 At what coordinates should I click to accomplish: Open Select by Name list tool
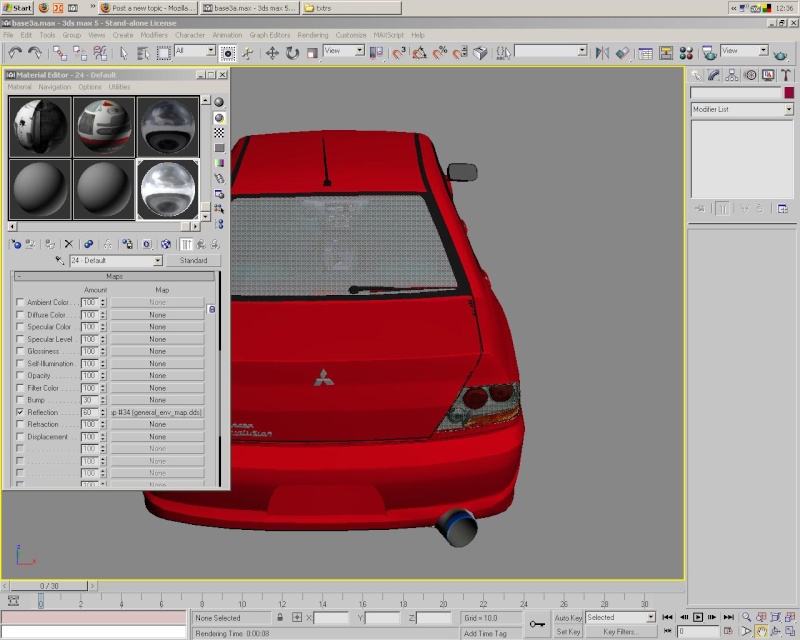(x=143, y=53)
